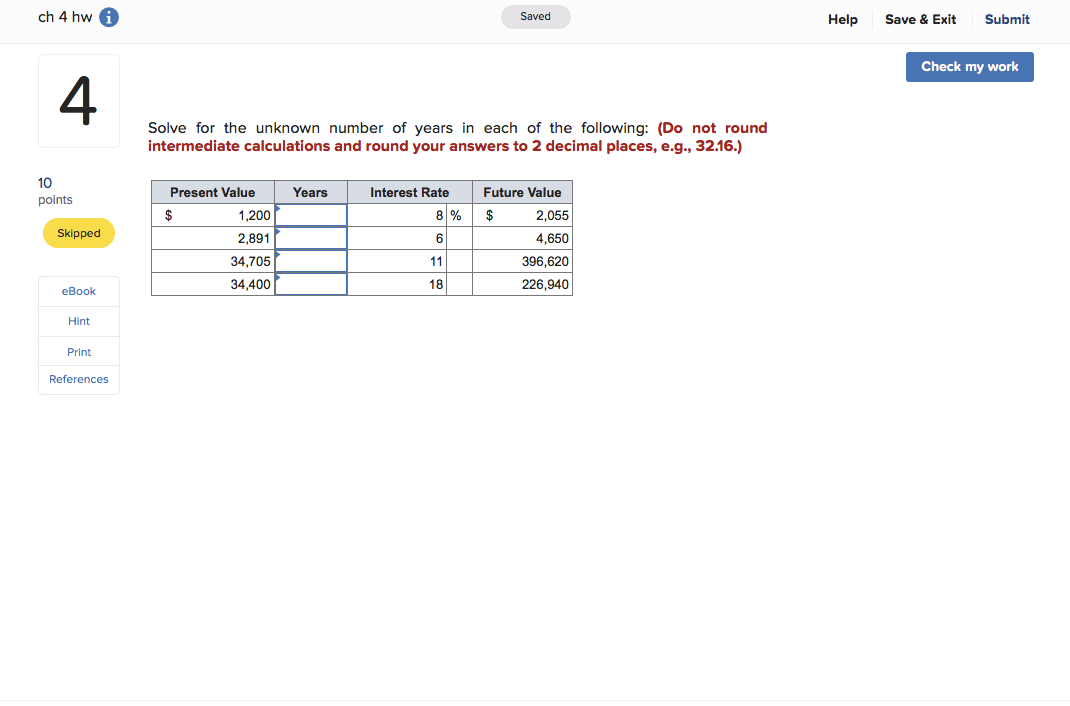Click the 226,940 future value cell

point(522,284)
